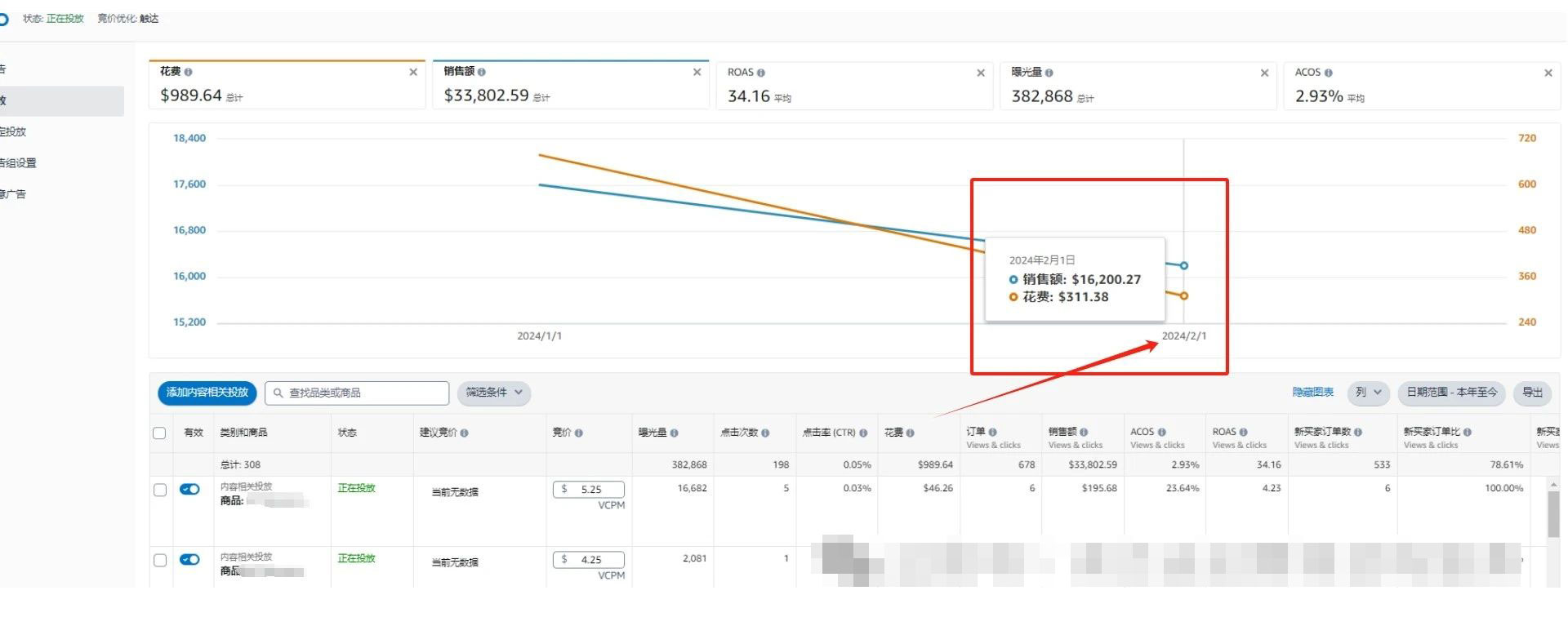The height and width of the screenshot is (626, 1568).
Task: Click the 导出 export button
Action: [x=1533, y=393]
